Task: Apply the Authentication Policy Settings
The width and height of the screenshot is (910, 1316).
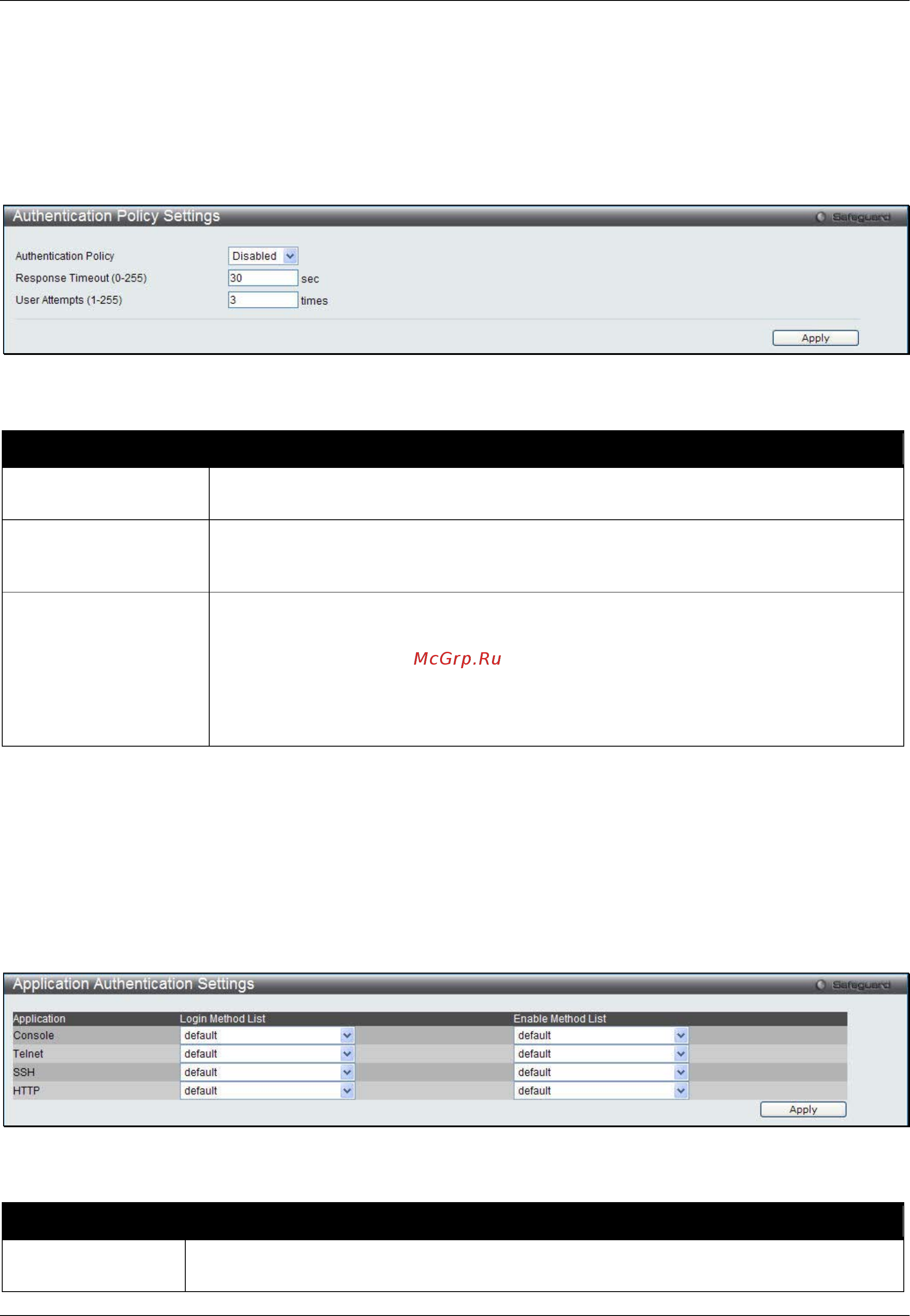Action: click(x=815, y=338)
